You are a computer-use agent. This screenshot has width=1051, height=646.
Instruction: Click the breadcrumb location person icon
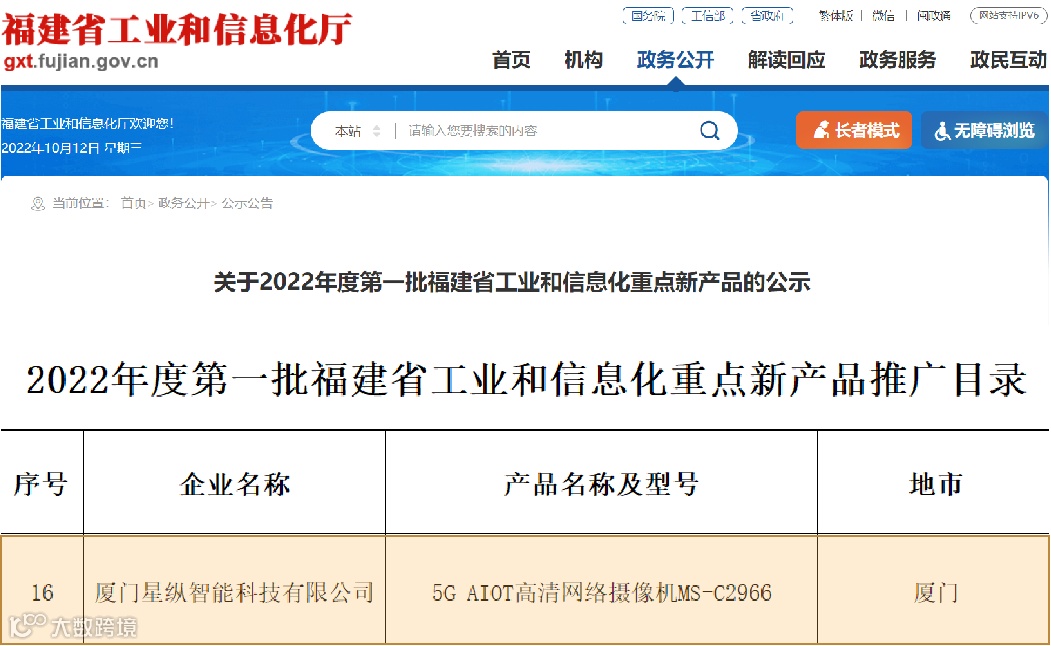tap(38, 204)
